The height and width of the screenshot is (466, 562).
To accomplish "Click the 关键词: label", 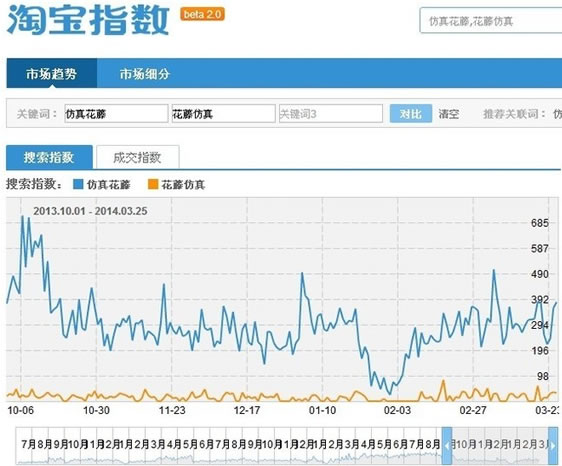I will pyautogui.click(x=37, y=114).
